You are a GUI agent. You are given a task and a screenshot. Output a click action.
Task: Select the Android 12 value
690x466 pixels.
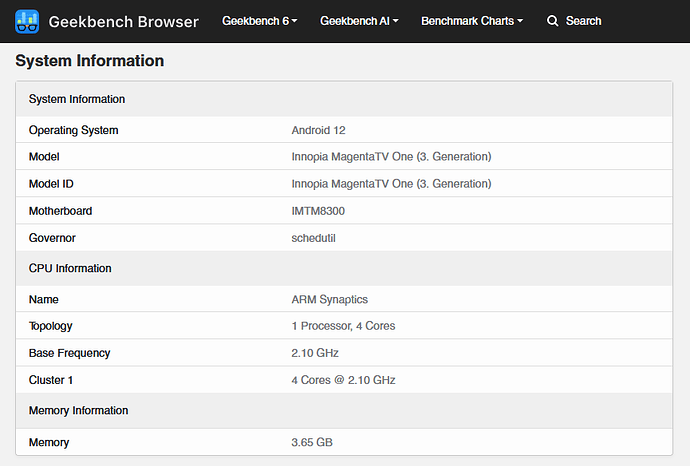click(318, 130)
